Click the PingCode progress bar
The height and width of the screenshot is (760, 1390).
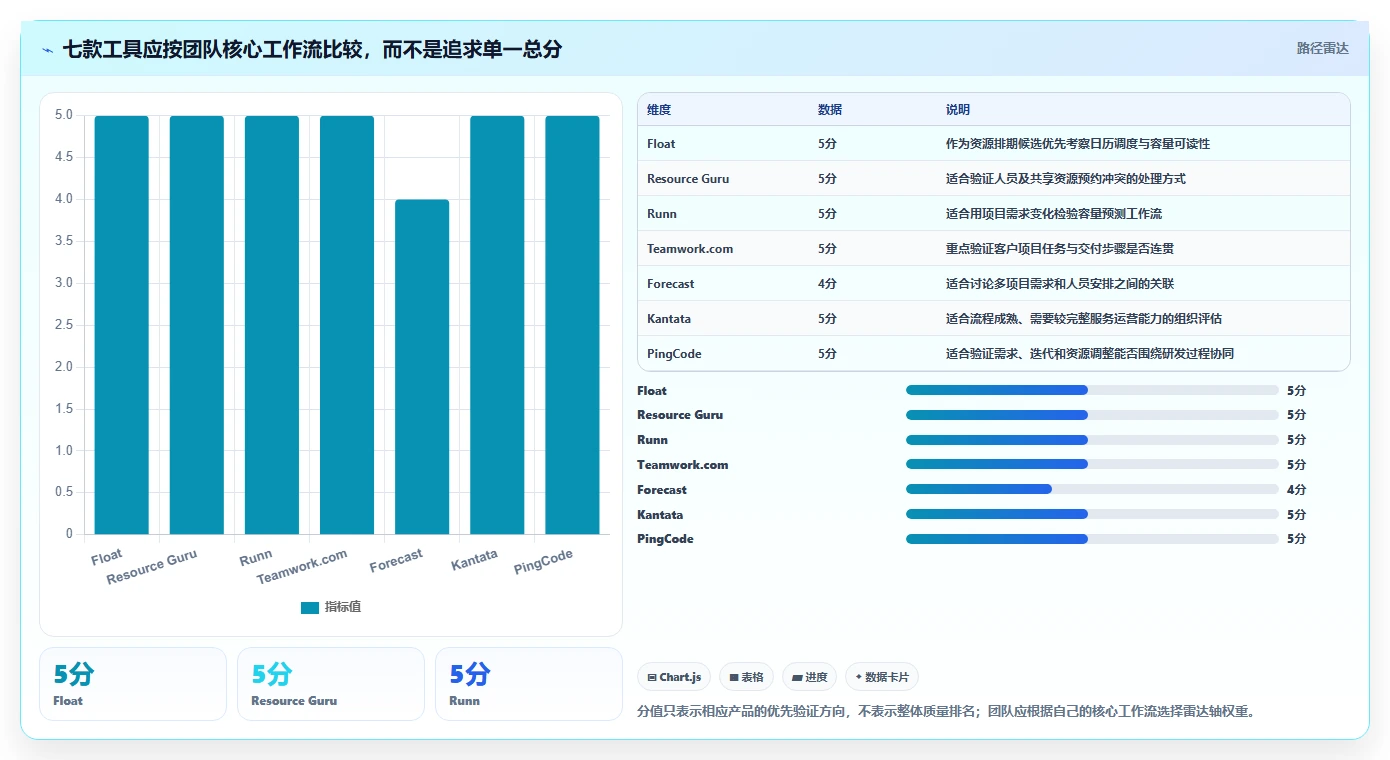click(x=1092, y=539)
